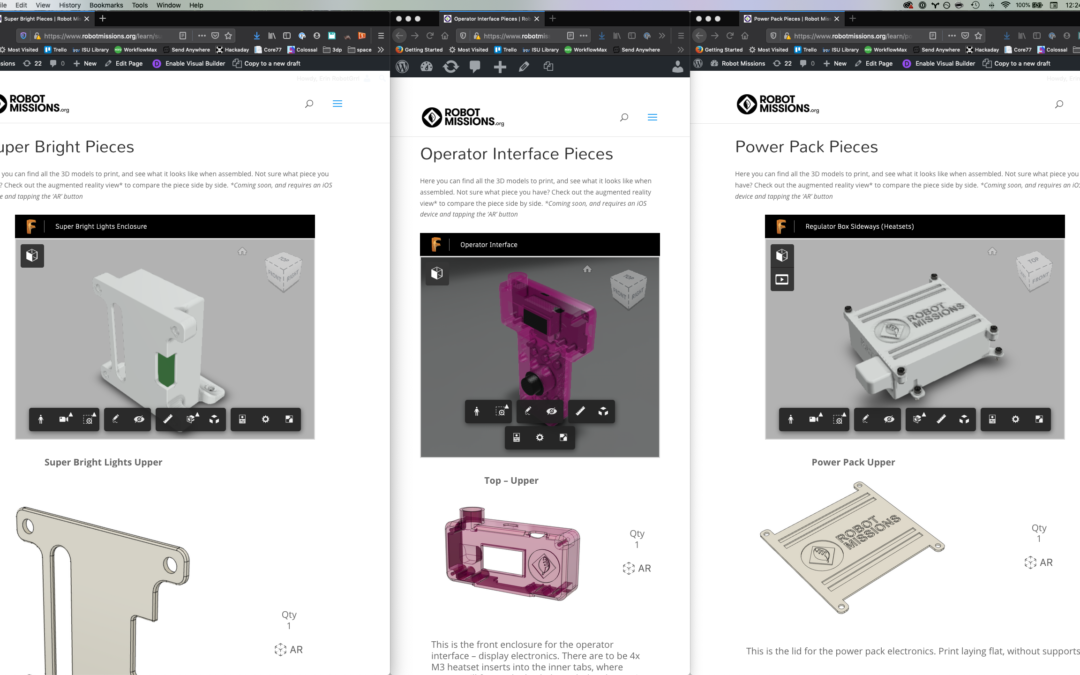The width and height of the screenshot is (1080, 675).
Task: Select markup pencil tool in Super Bright viewer
Action: tap(116, 419)
